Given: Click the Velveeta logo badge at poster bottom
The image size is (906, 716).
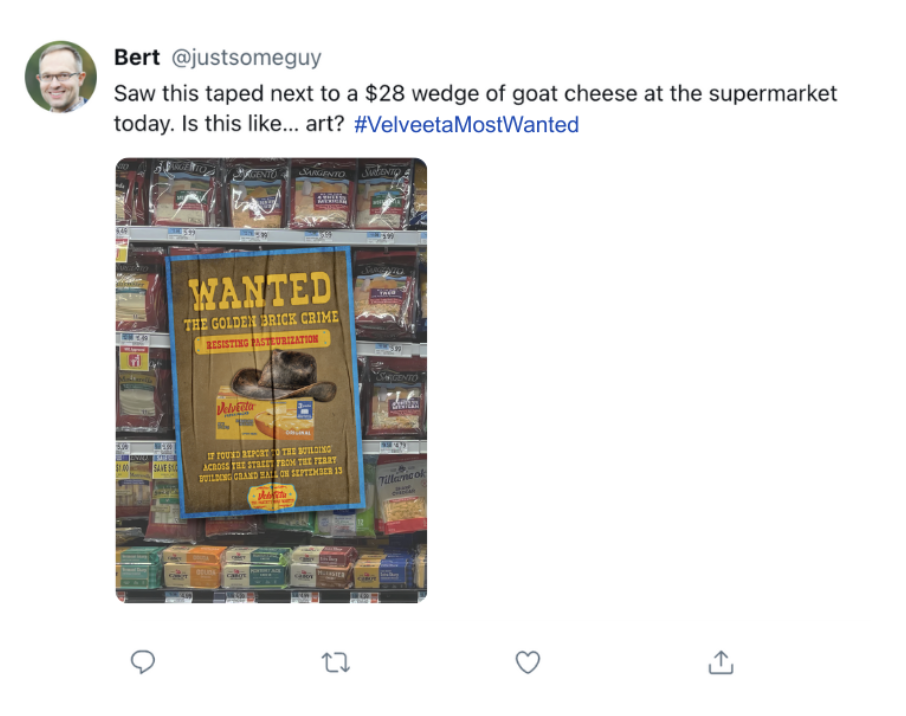Looking at the screenshot, I should [x=272, y=496].
